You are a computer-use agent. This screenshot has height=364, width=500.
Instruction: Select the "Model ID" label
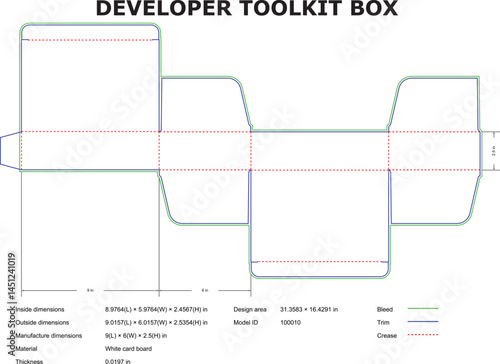(x=246, y=322)
